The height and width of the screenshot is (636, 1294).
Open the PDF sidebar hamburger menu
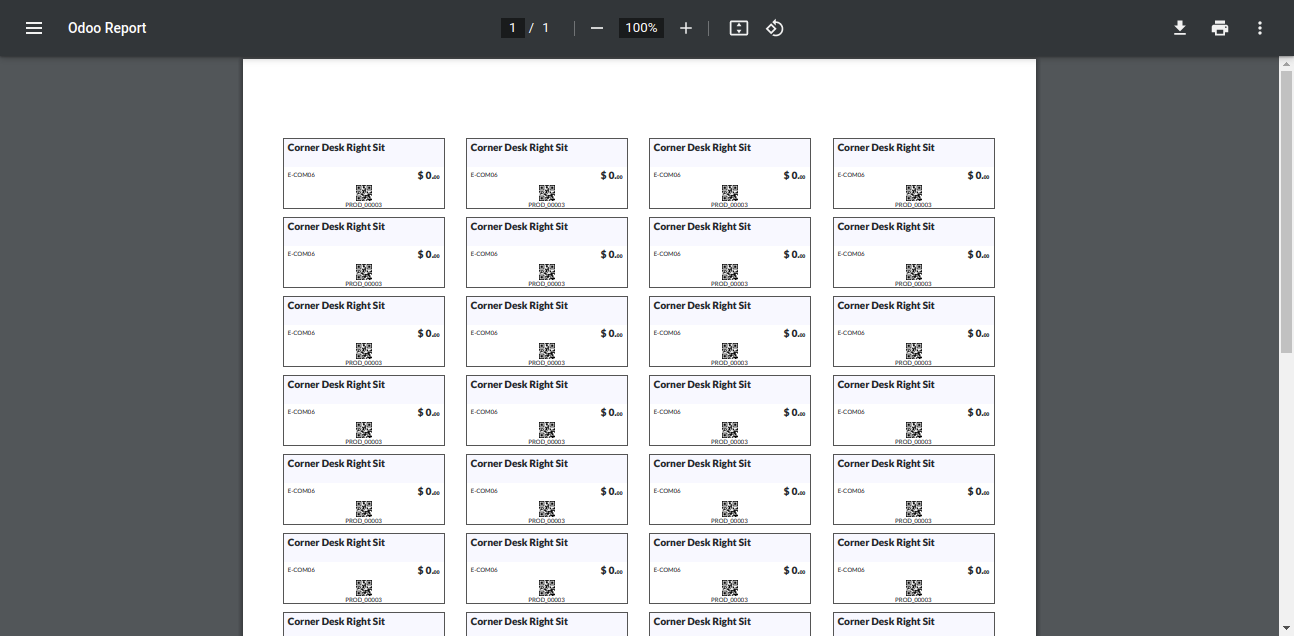click(x=34, y=28)
